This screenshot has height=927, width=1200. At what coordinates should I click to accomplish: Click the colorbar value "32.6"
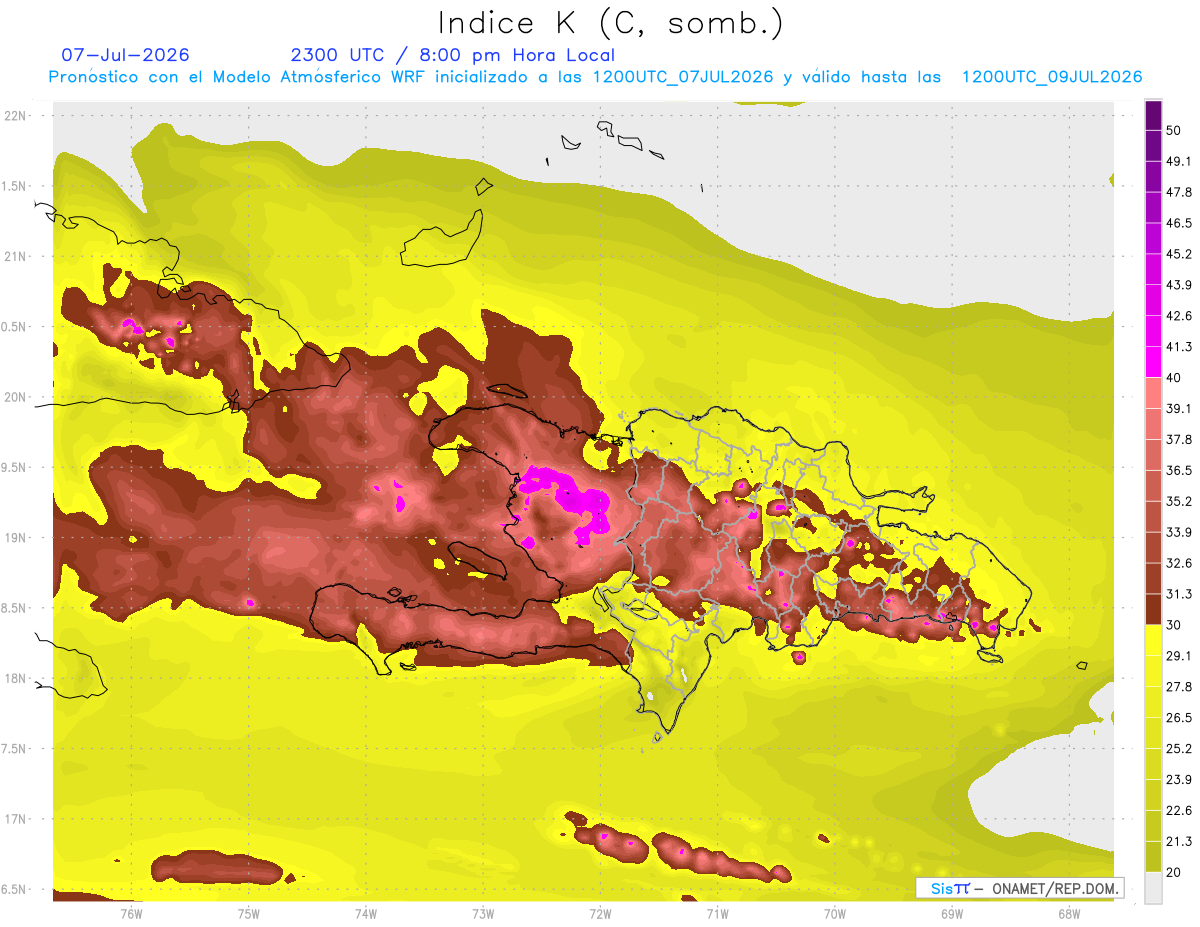(1179, 563)
